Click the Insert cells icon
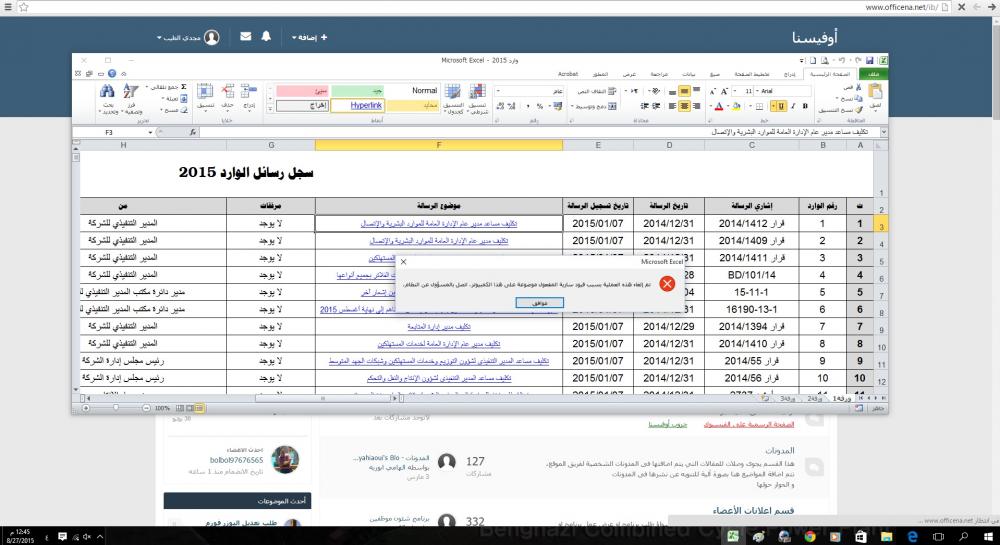The width and height of the screenshot is (1000, 545). [x=249, y=91]
